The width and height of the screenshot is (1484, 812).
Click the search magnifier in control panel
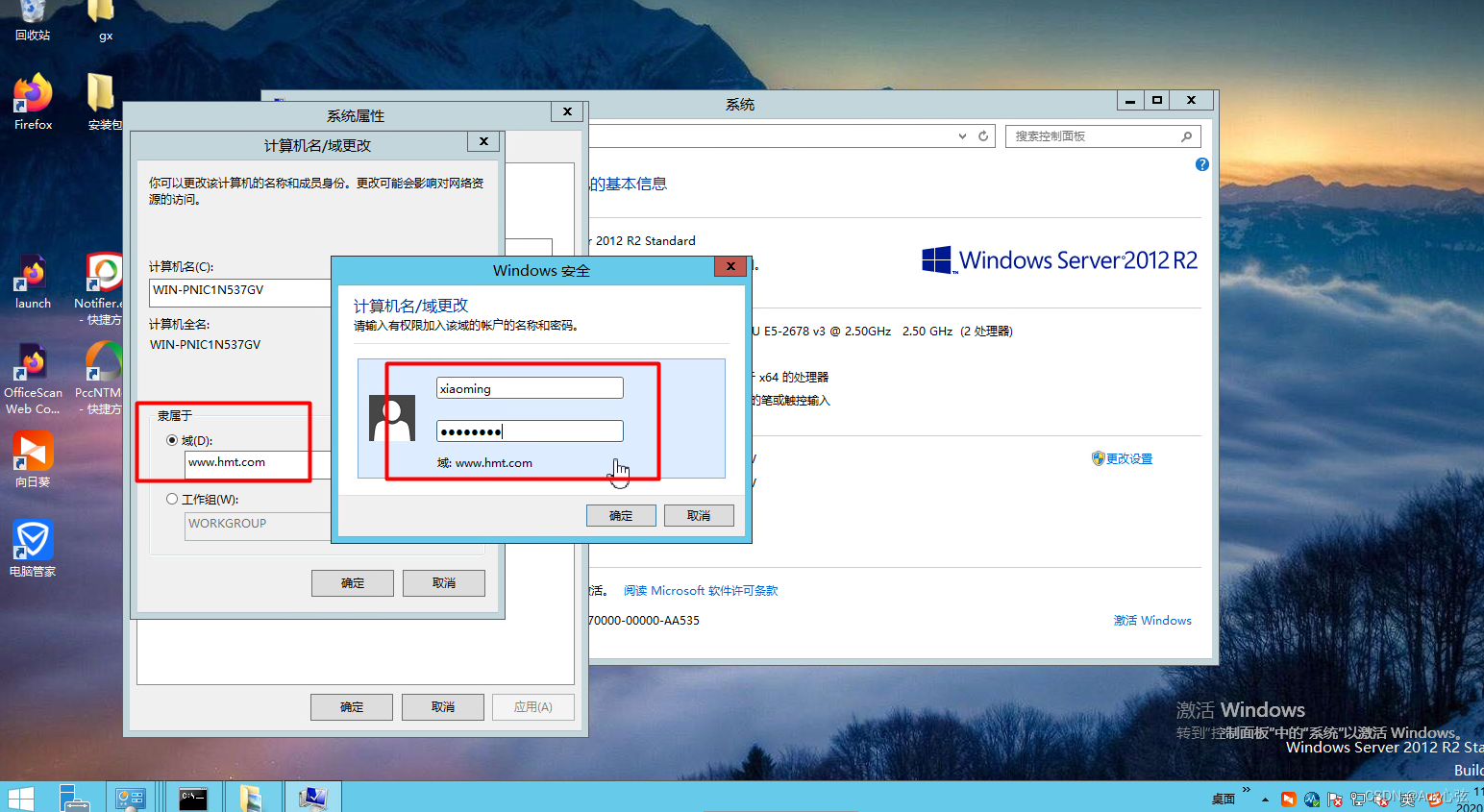click(x=1187, y=136)
